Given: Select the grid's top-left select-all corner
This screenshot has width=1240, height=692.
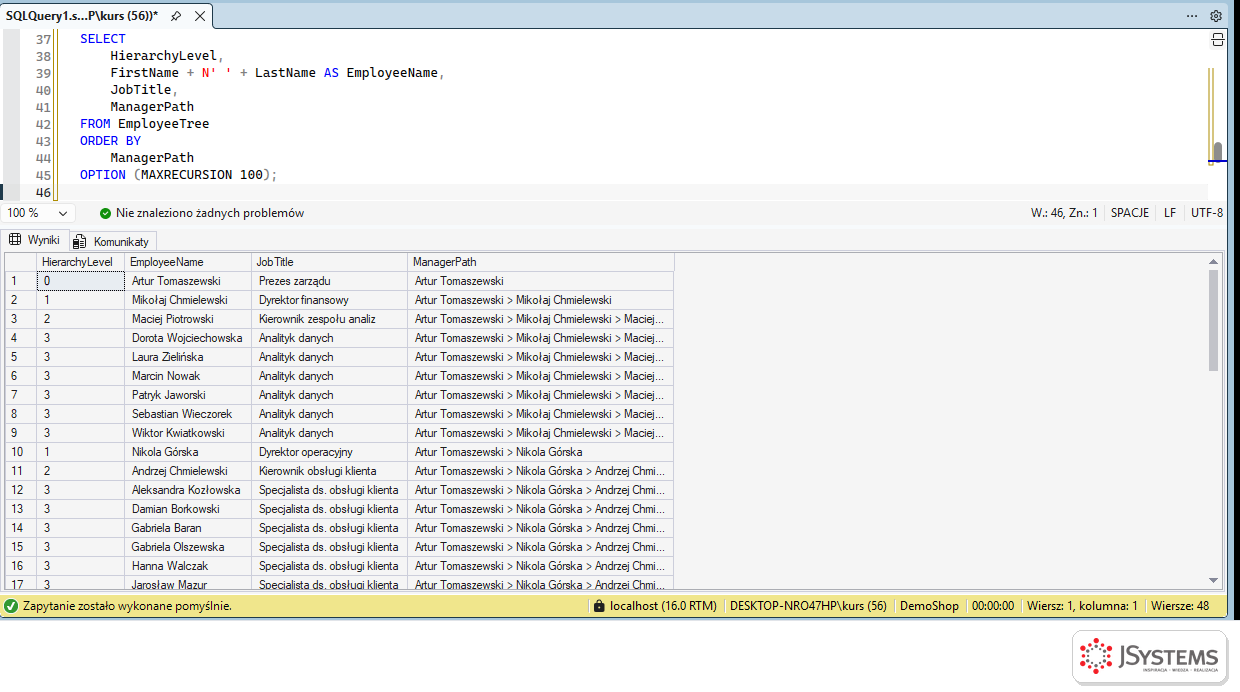Looking at the screenshot, I should pos(21,262).
